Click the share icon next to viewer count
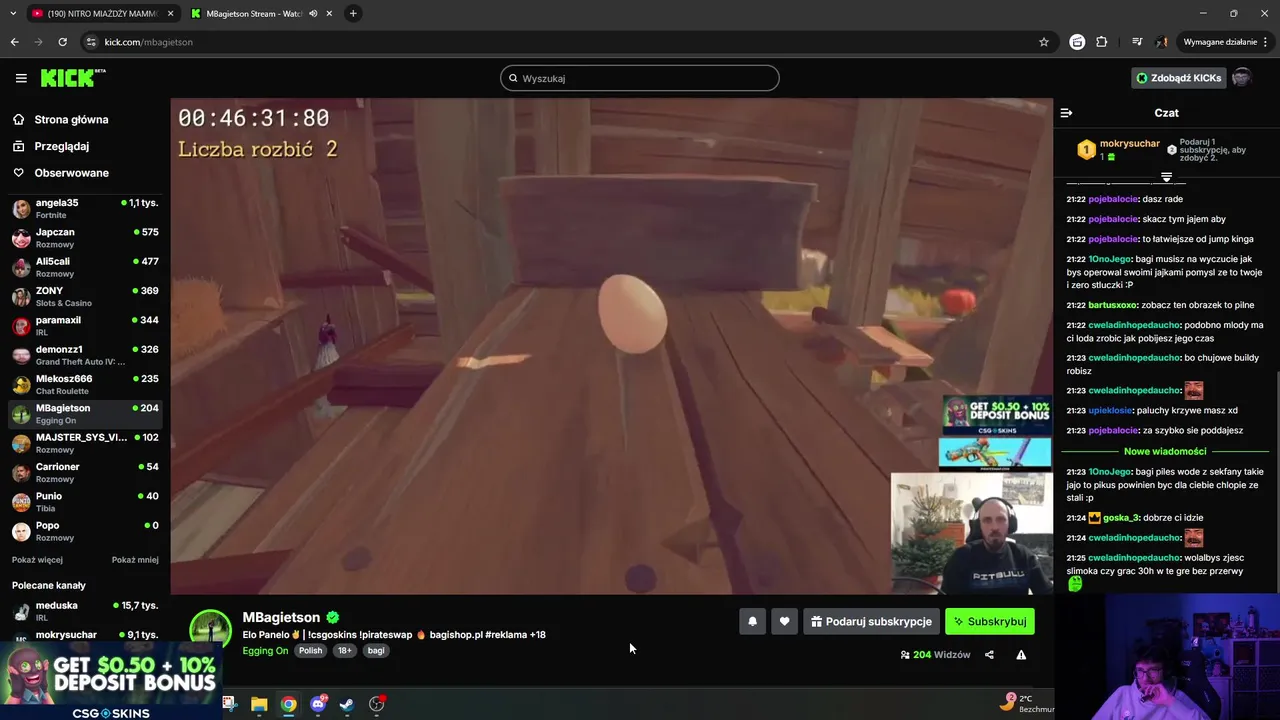This screenshot has height=720, width=1280. coord(989,655)
